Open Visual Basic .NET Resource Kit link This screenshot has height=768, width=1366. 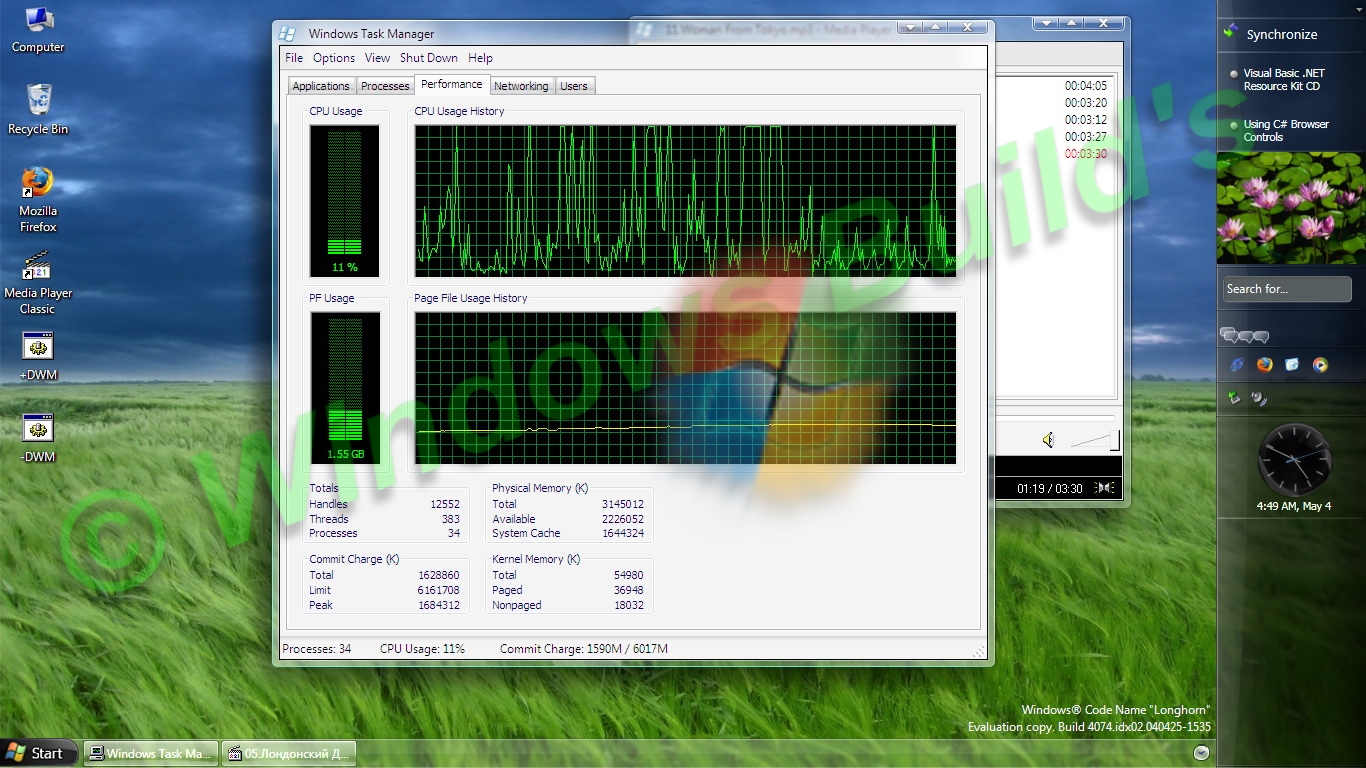tap(1284, 80)
